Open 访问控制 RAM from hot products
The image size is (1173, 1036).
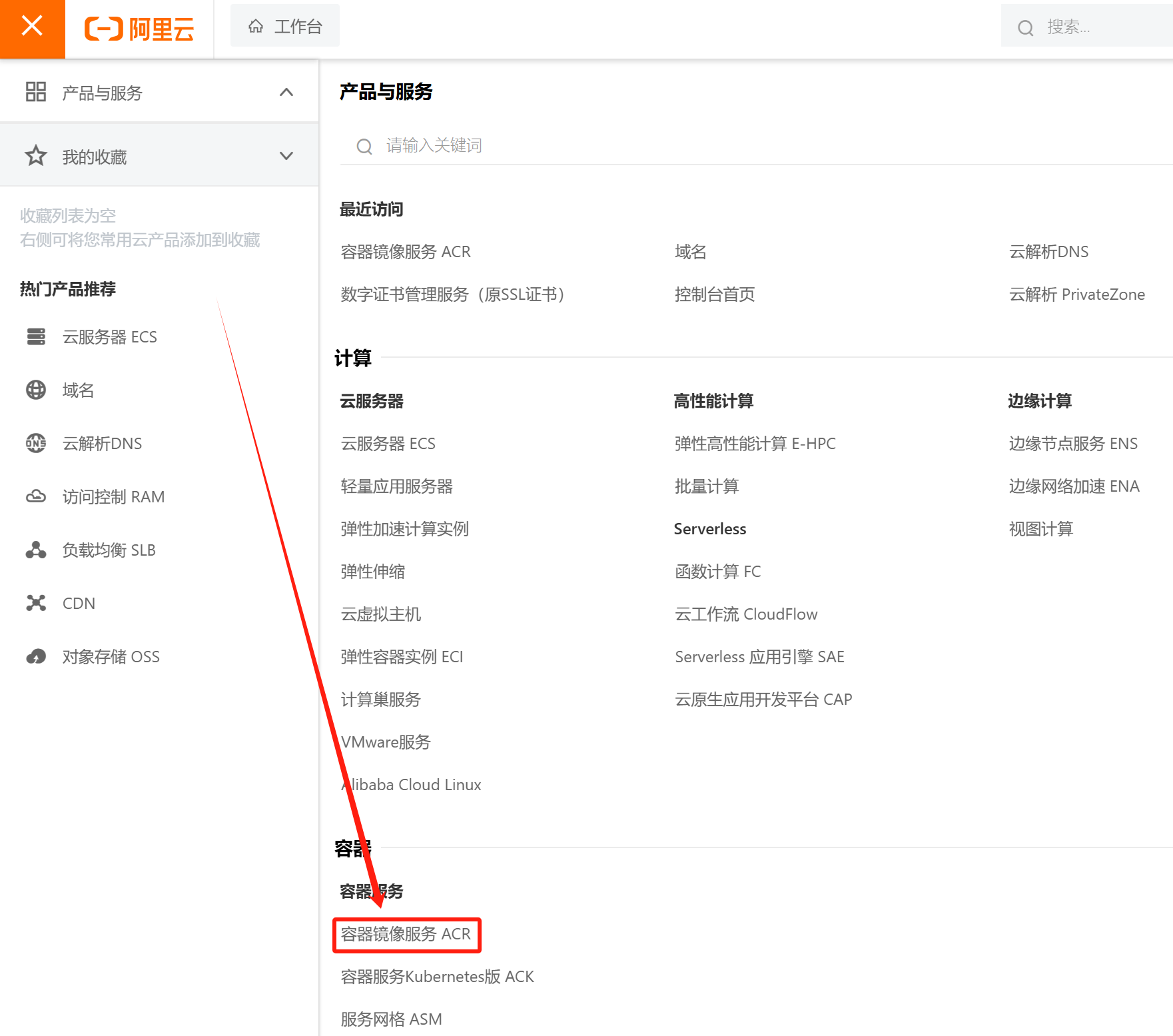pyautogui.click(x=114, y=497)
